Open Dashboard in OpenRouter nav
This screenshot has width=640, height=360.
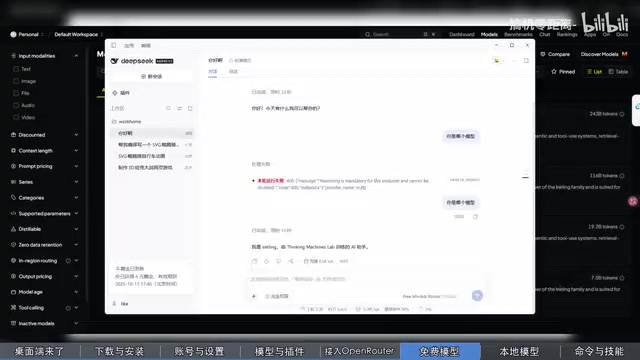coord(462,35)
